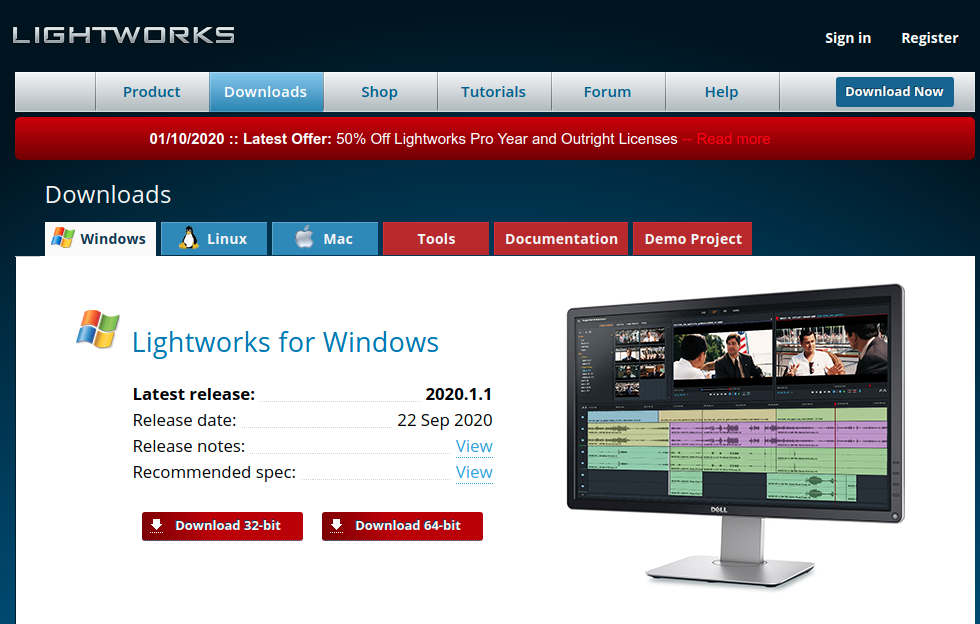Click the Apple logo icon on Mac tab
This screenshot has height=624, width=980.
pos(304,237)
